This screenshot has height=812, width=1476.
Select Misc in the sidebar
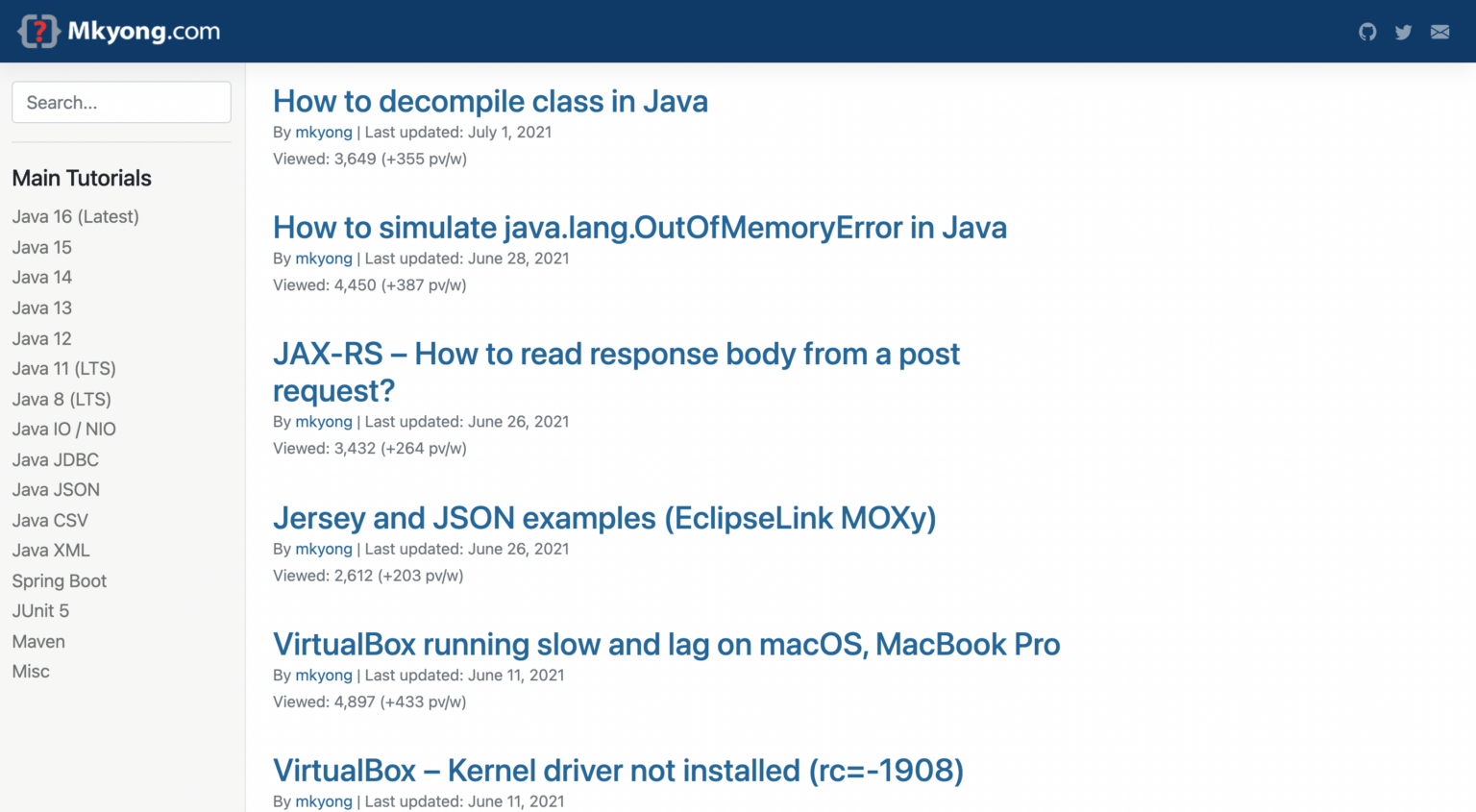coord(31,671)
